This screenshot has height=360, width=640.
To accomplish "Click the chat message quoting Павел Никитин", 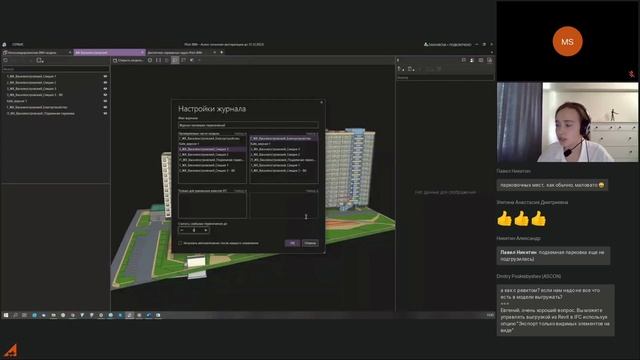I will pos(553,256).
